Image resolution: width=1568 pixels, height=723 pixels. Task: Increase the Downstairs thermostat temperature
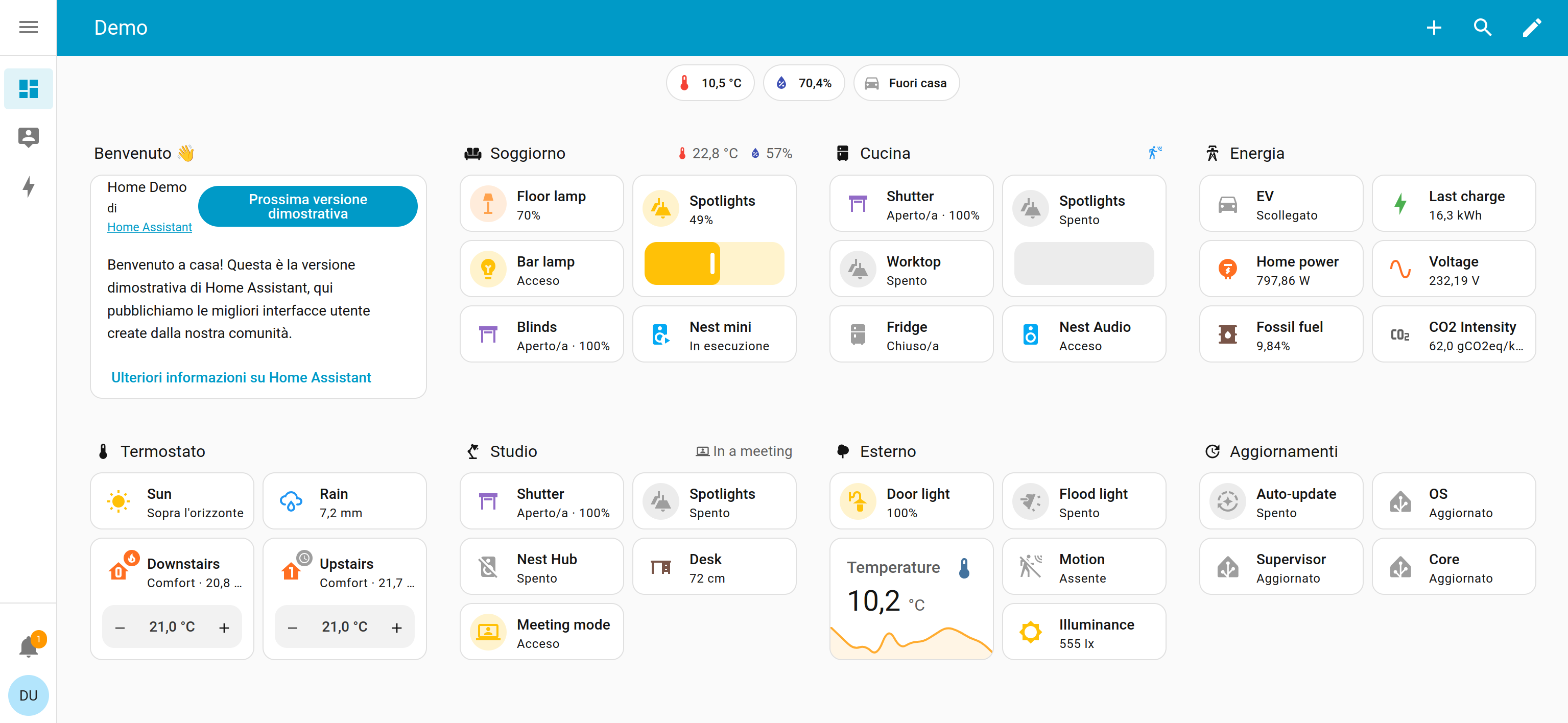click(224, 628)
